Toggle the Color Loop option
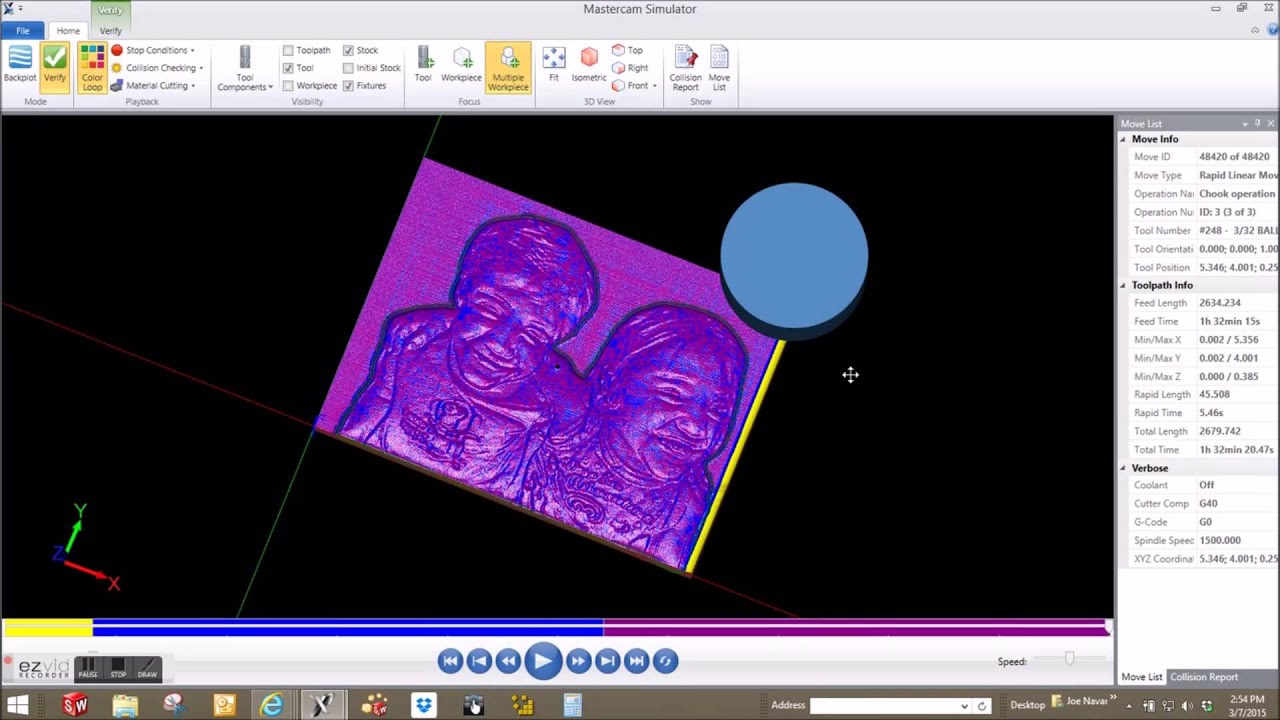The height and width of the screenshot is (720, 1280). tap(92, 68)
